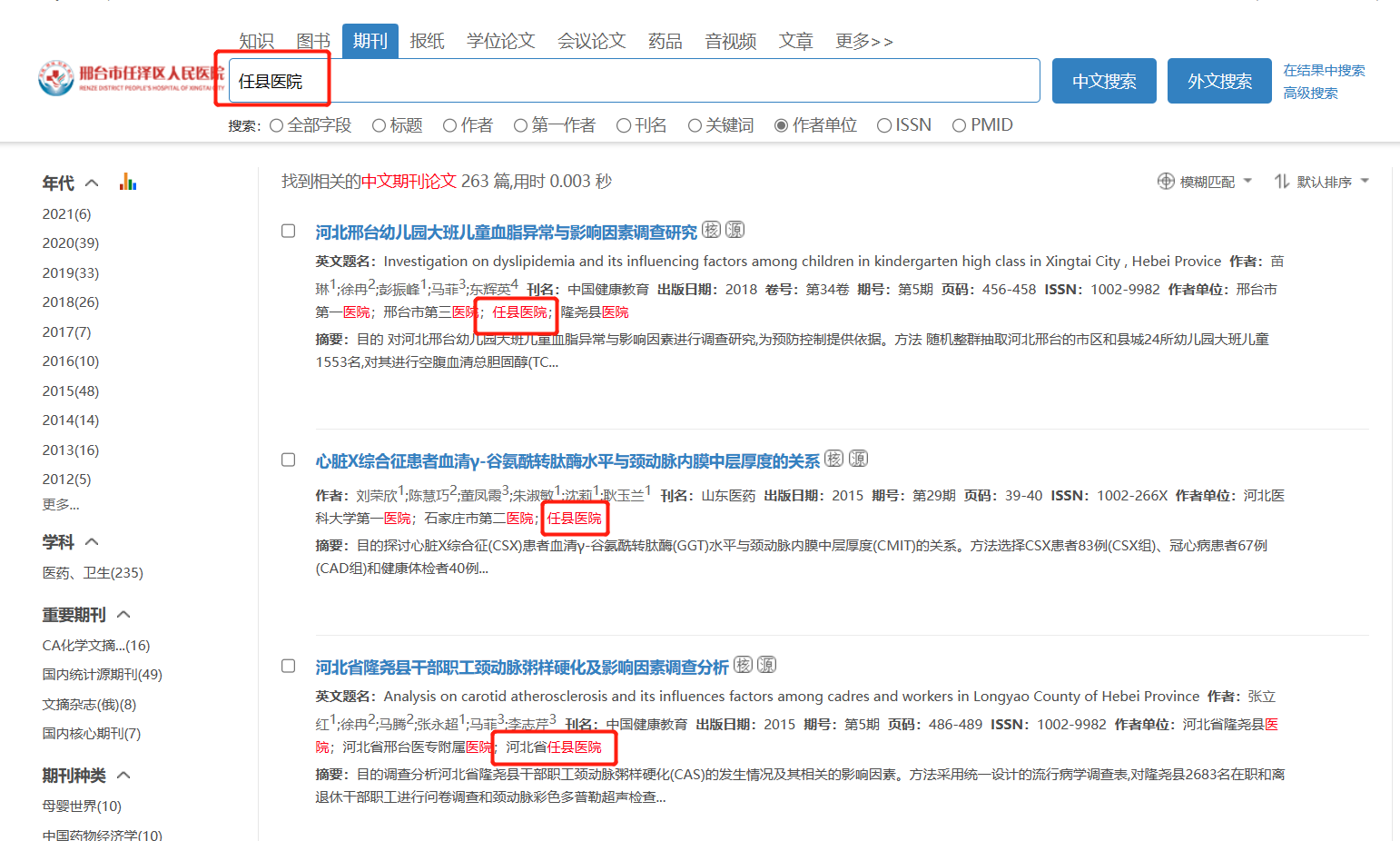This screenshot has height=841, width=1400.
Task: Select the 期刊 tab
Action: (370, 41)
